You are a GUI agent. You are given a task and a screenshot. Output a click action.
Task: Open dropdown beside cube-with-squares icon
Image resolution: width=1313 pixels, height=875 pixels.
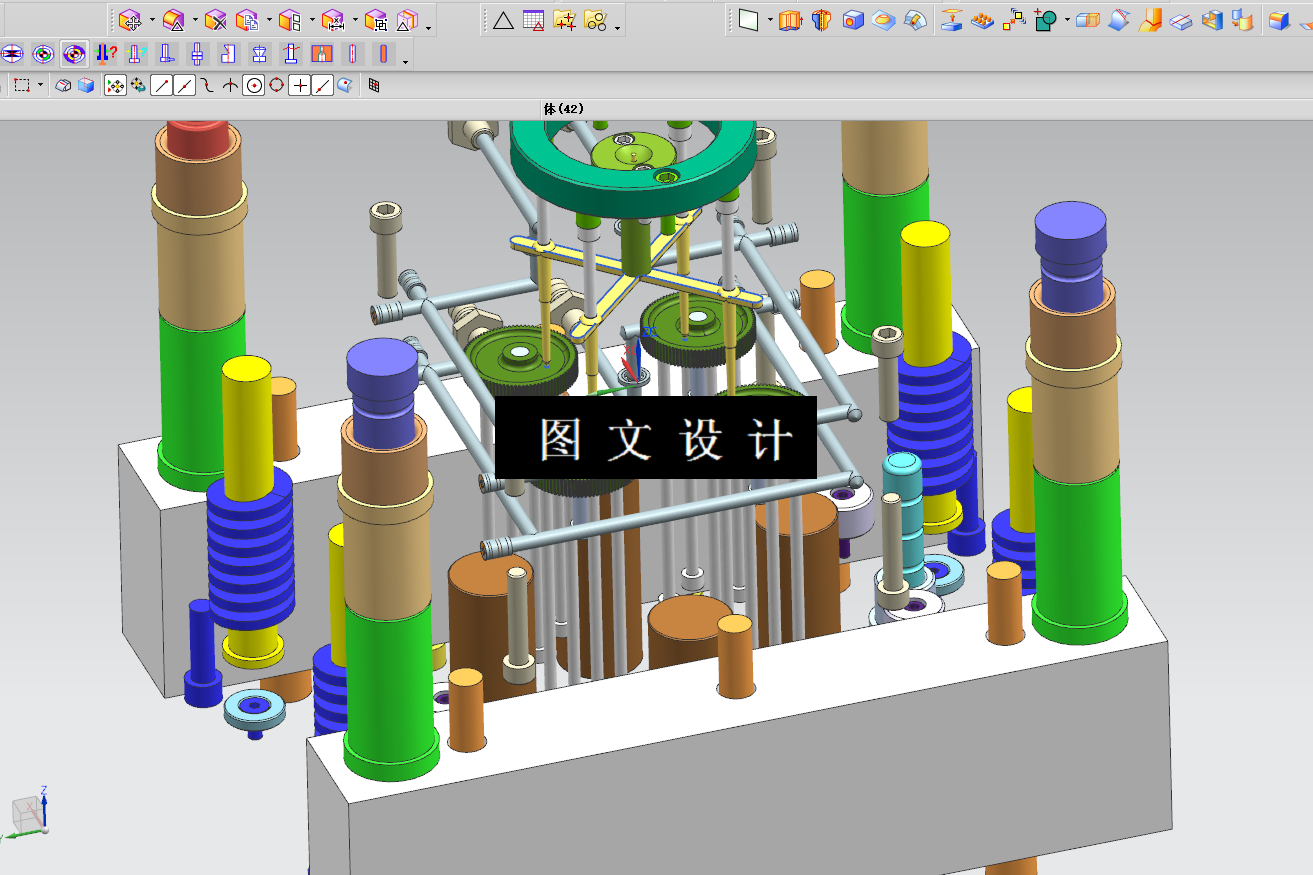(312, 20)
